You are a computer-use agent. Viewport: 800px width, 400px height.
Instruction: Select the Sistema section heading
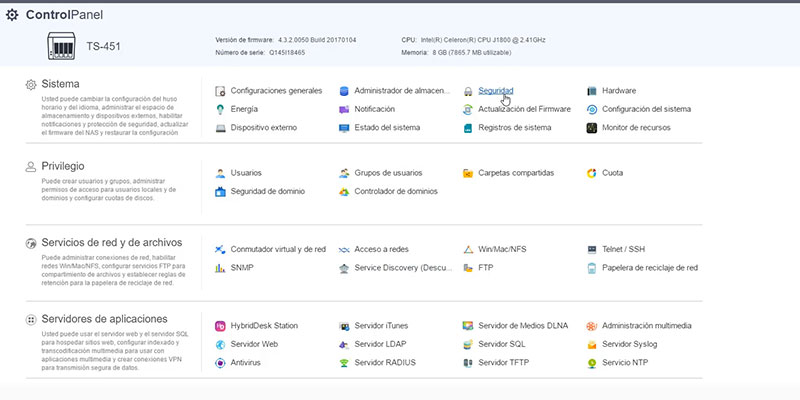click(60, 84)
